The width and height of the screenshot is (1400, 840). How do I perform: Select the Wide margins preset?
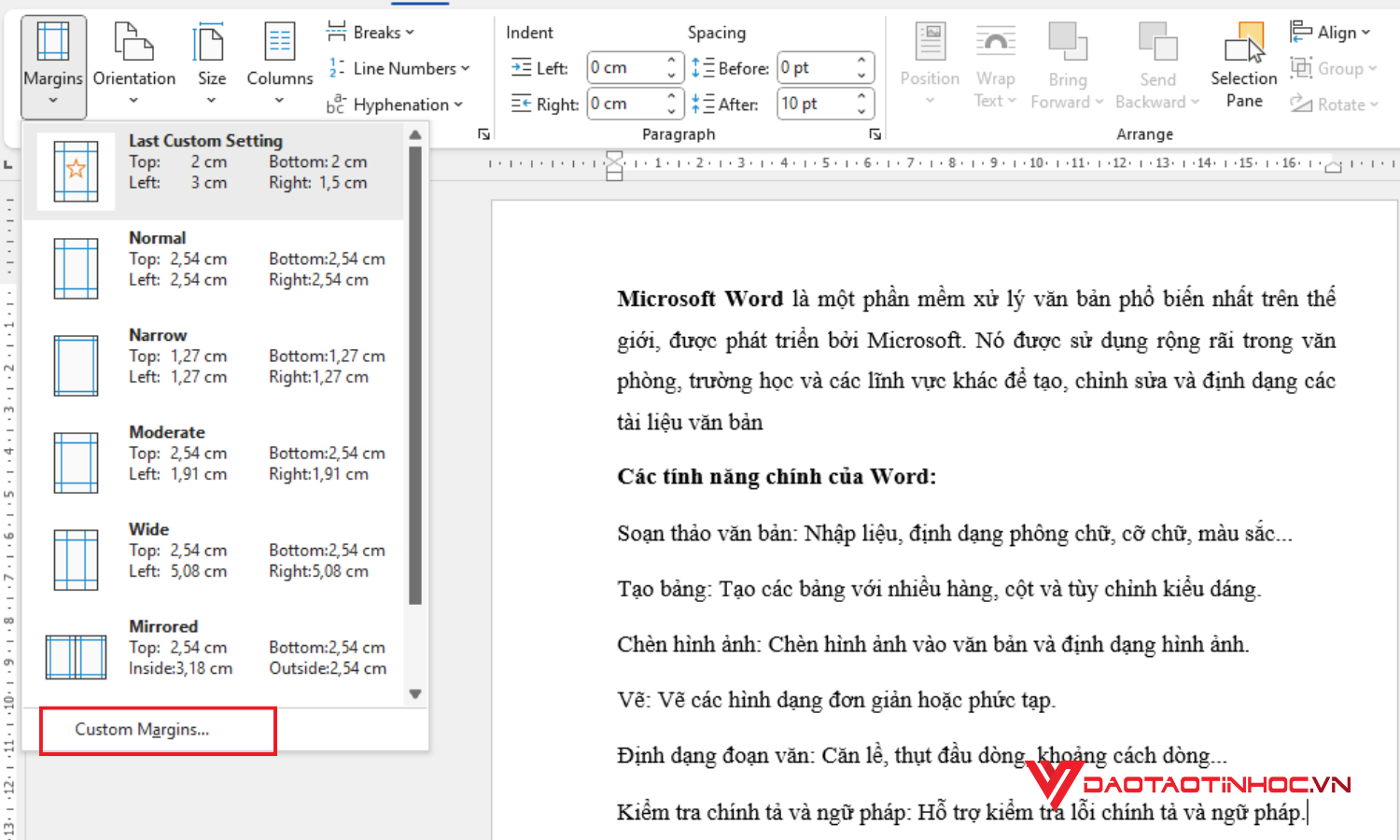click(214, 559)
